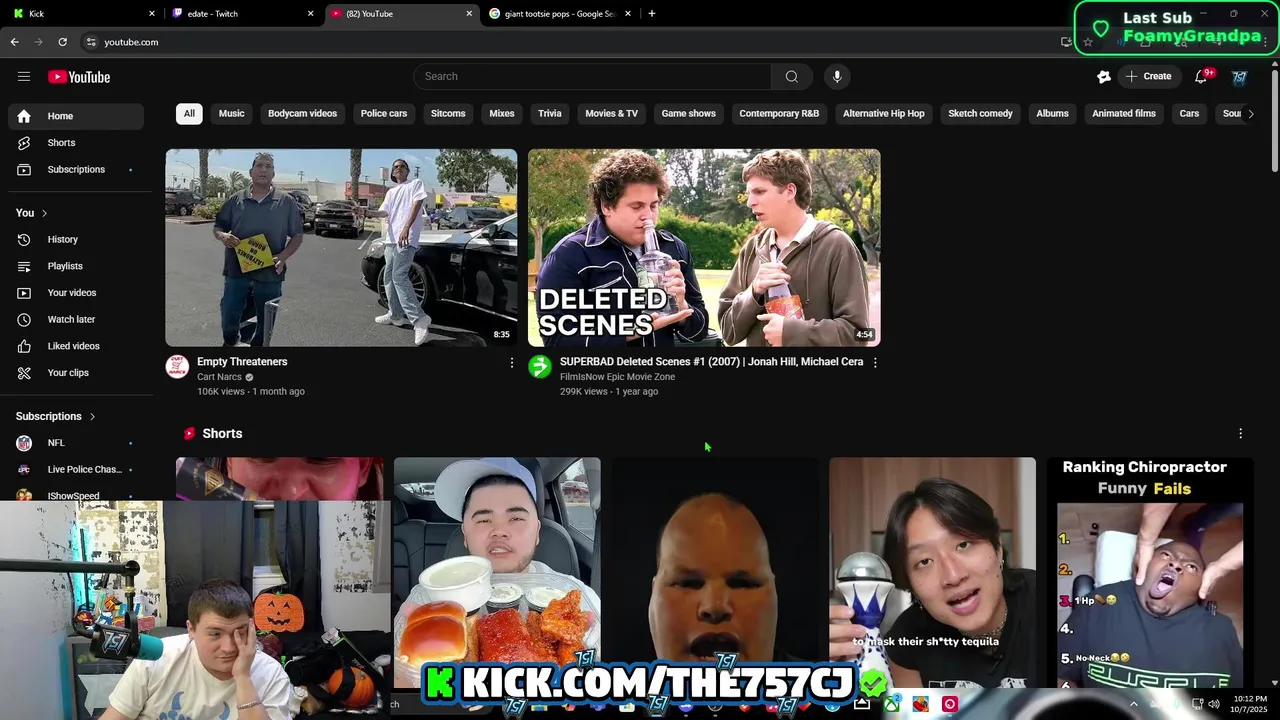
Task: Open options for SUPERBAD Deleted Scenes video
Action: (x=875, y=363)
